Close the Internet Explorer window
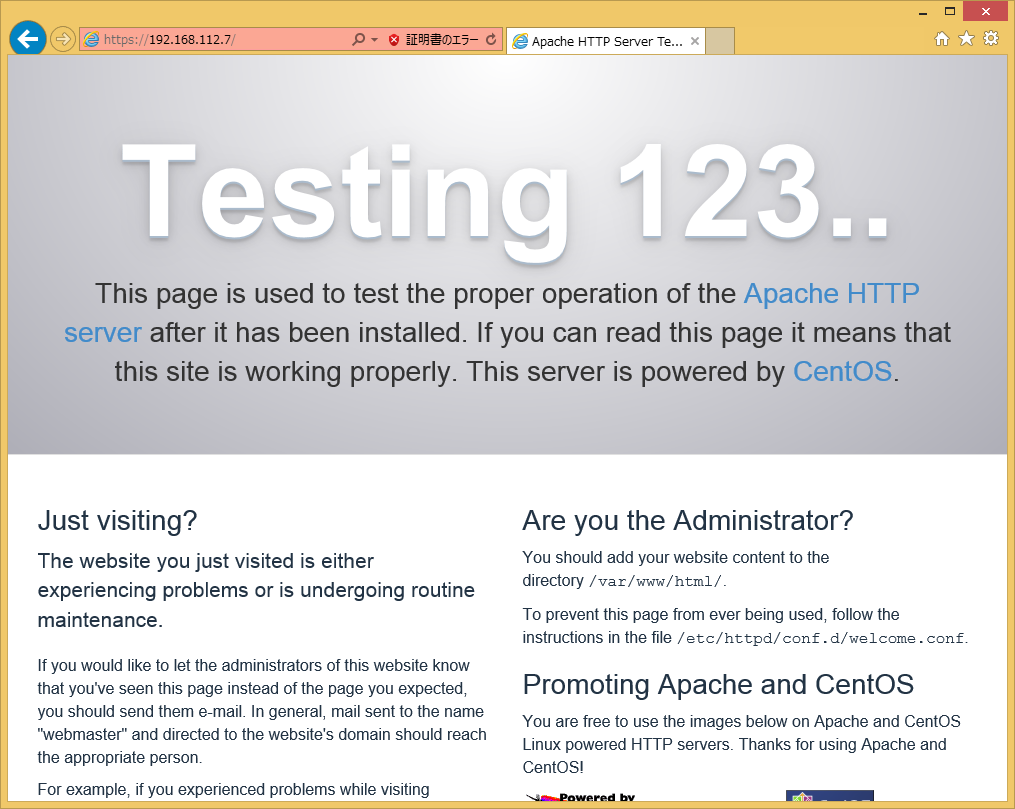This screenshot has height=809, width=1015. 986,12
